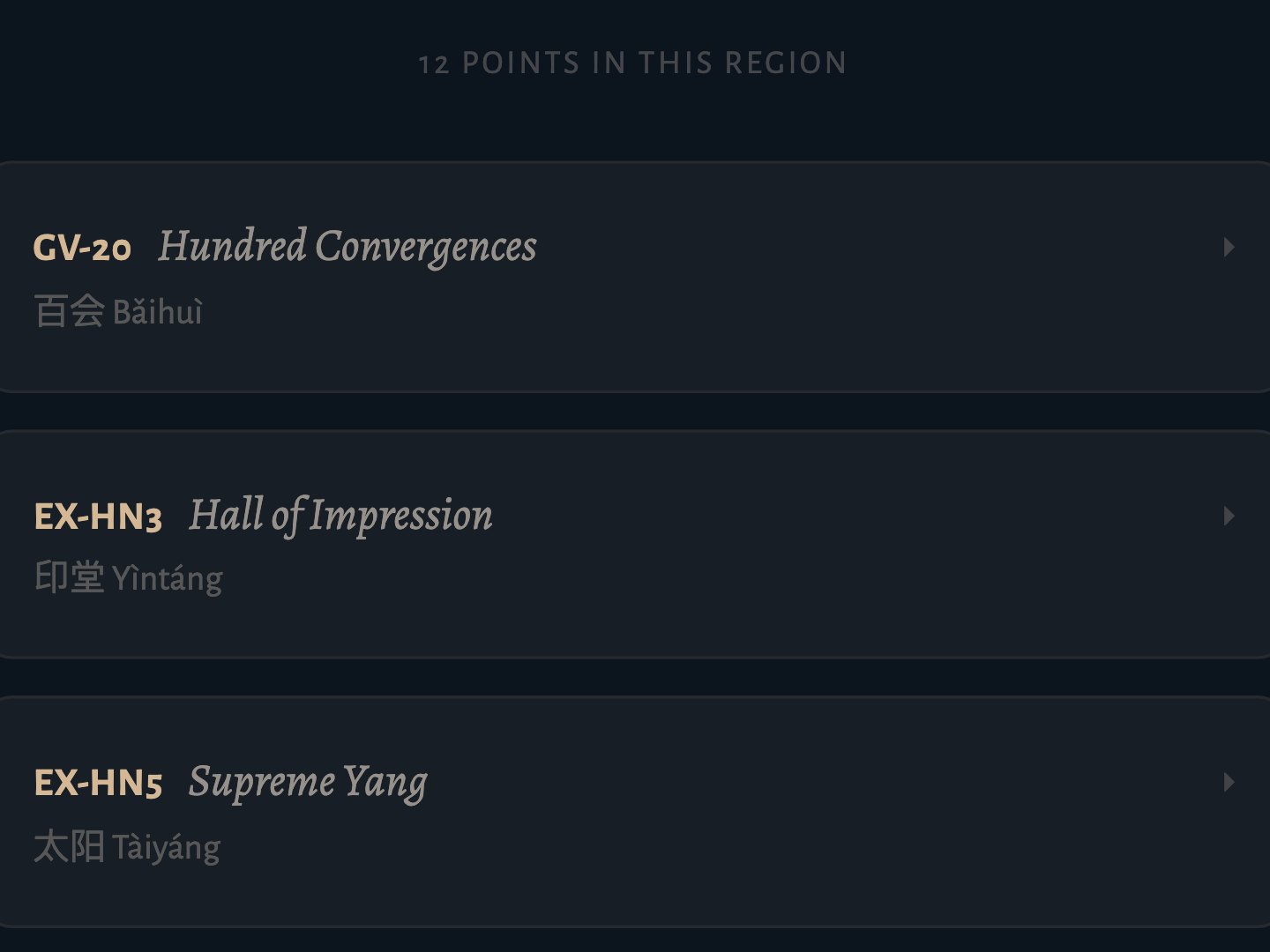Viewport: 1270px width, 952px height.
Task: Click the 太阳 Tàiyáng subtitle
Action: pyautogui.click(x=127, y=846)
